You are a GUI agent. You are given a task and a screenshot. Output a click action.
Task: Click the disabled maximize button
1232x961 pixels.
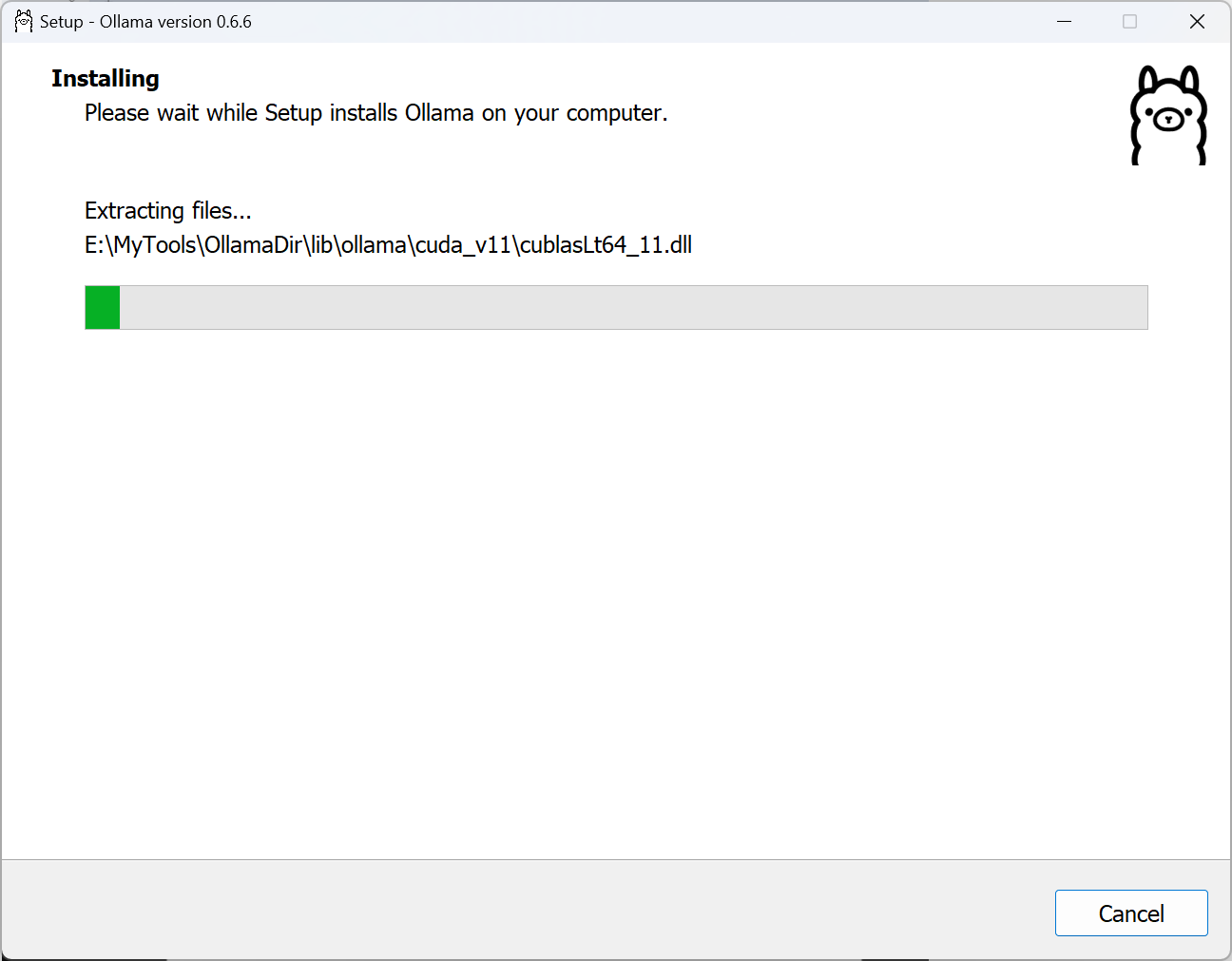pos(1129,21)
